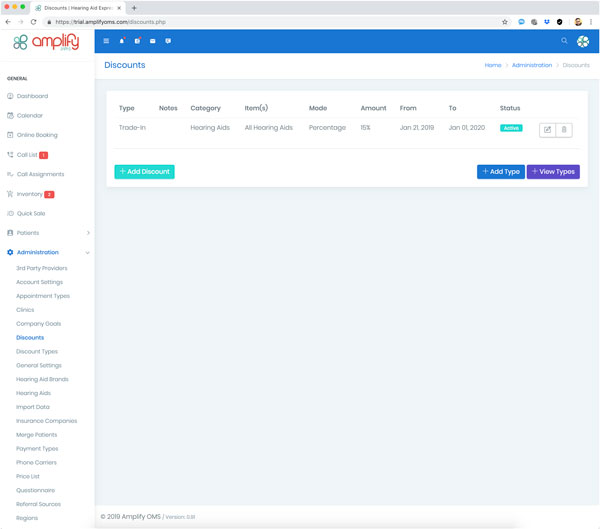
Task: Click the Active status badge
Action: (x=511, y=128)
